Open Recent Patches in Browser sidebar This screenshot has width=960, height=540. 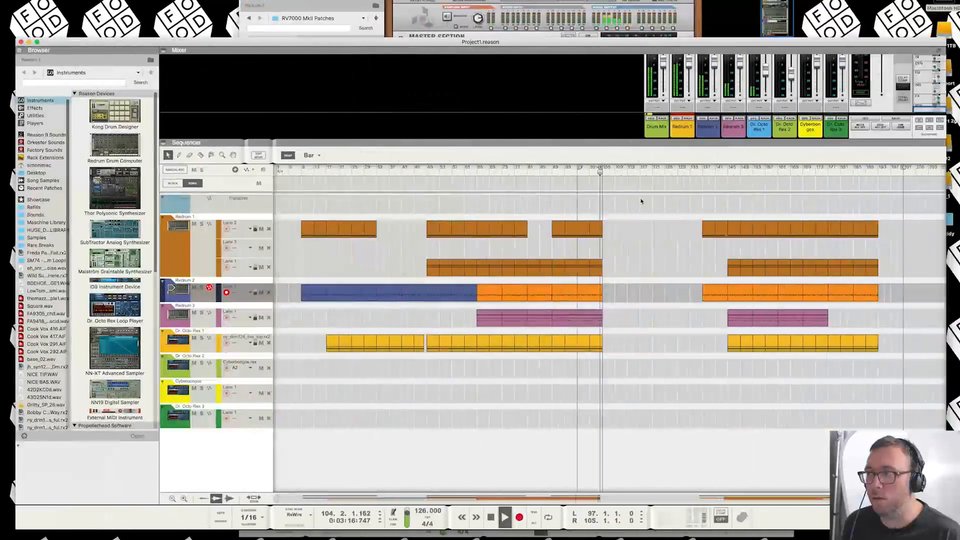coord(44,188)
